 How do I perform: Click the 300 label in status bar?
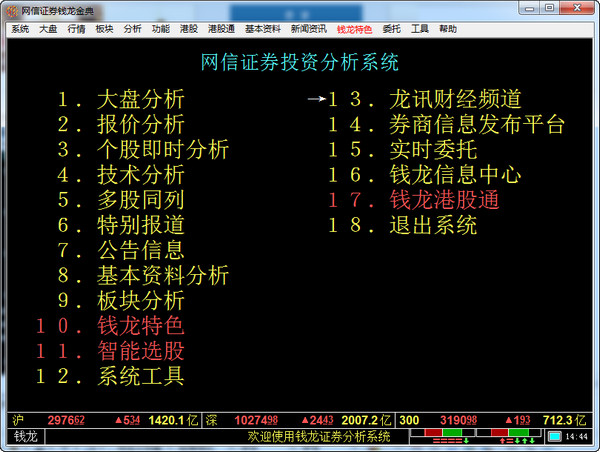(x=409, y=420)
